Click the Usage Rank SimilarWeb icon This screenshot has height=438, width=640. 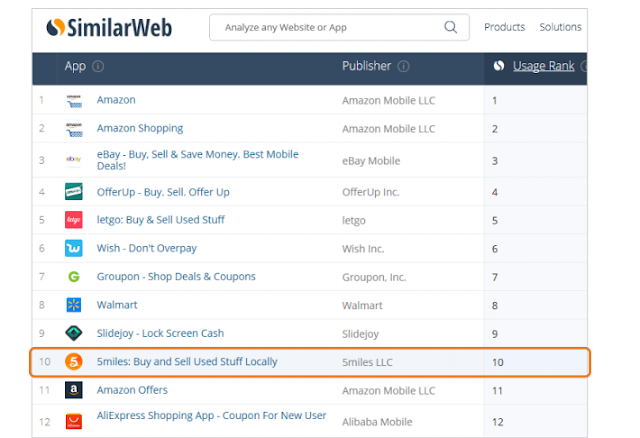coord(499,66)
